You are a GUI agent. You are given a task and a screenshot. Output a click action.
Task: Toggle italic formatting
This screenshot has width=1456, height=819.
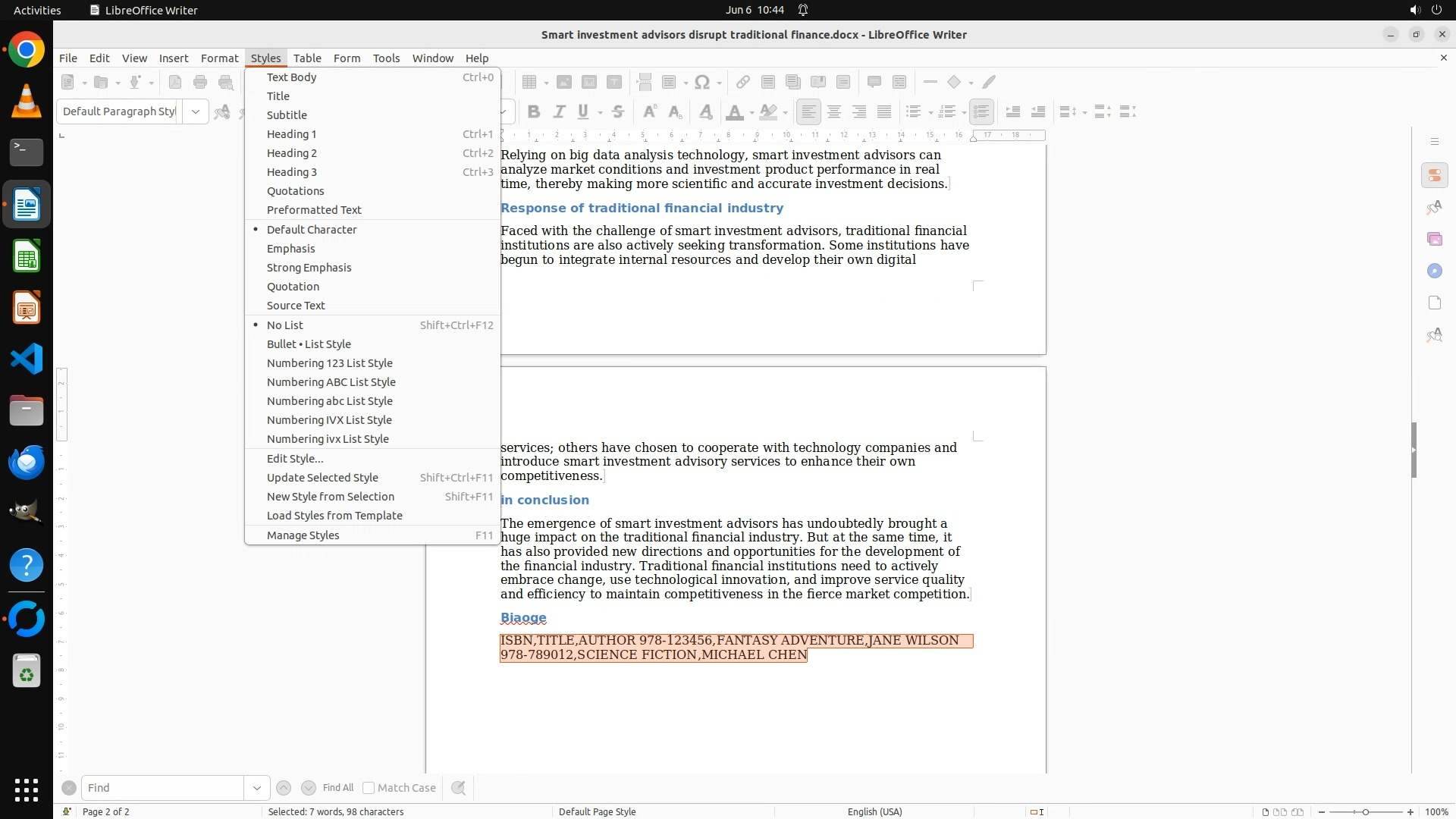pos(559,112)
